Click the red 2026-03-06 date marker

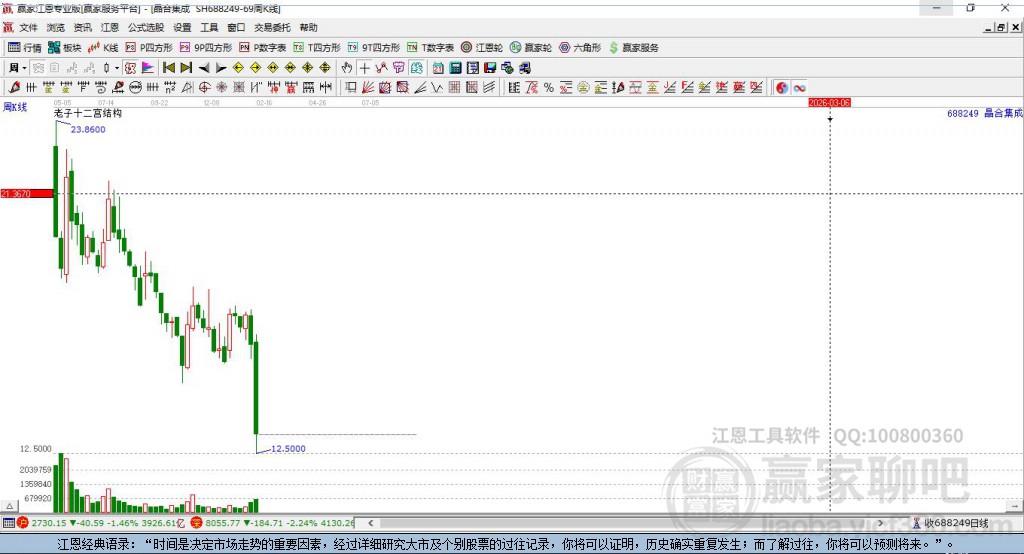pyautogui.click(x=829, y=103)
